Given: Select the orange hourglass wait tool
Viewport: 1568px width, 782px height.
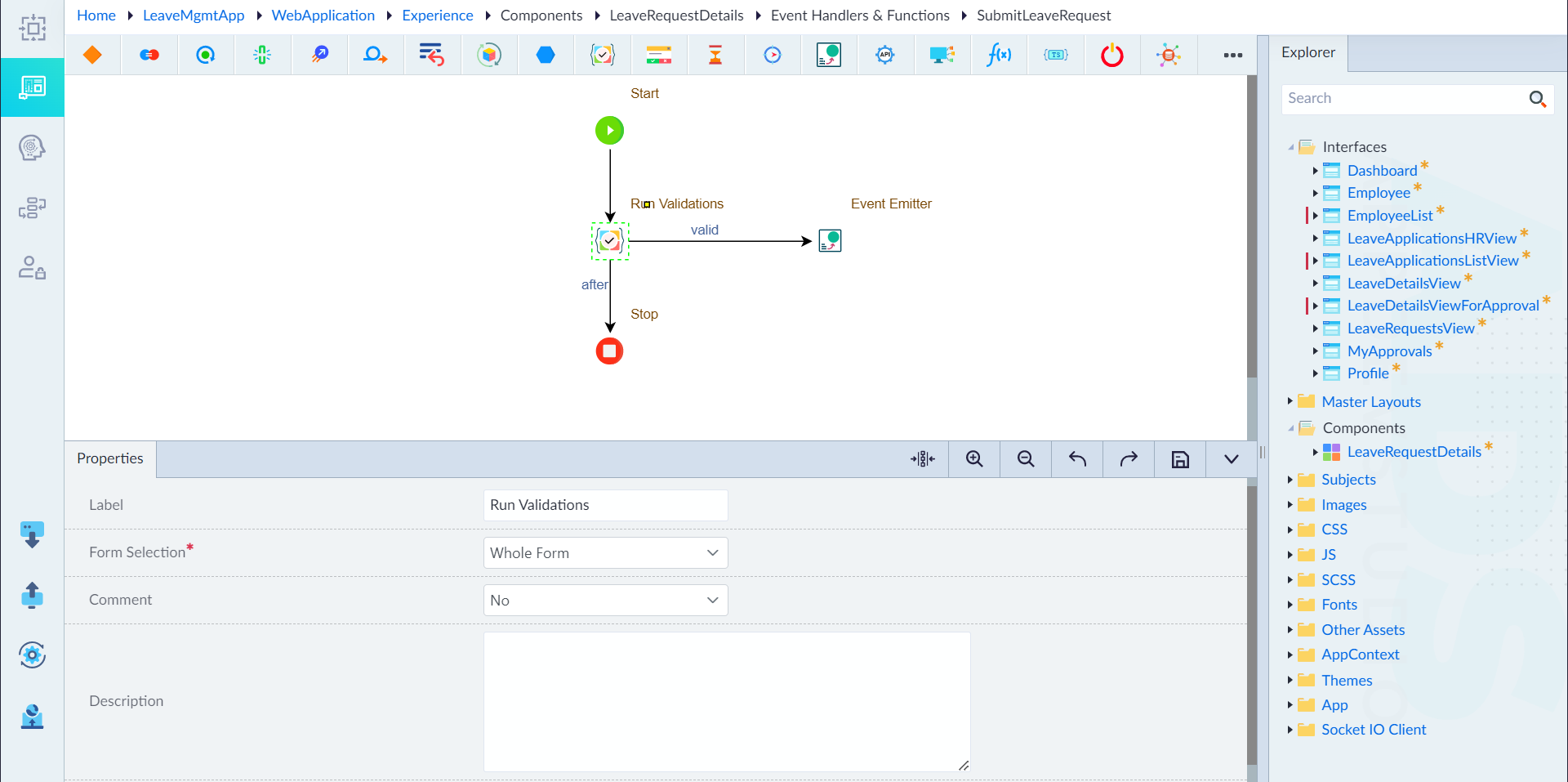Looking at the screenshot, I should 715,55.
